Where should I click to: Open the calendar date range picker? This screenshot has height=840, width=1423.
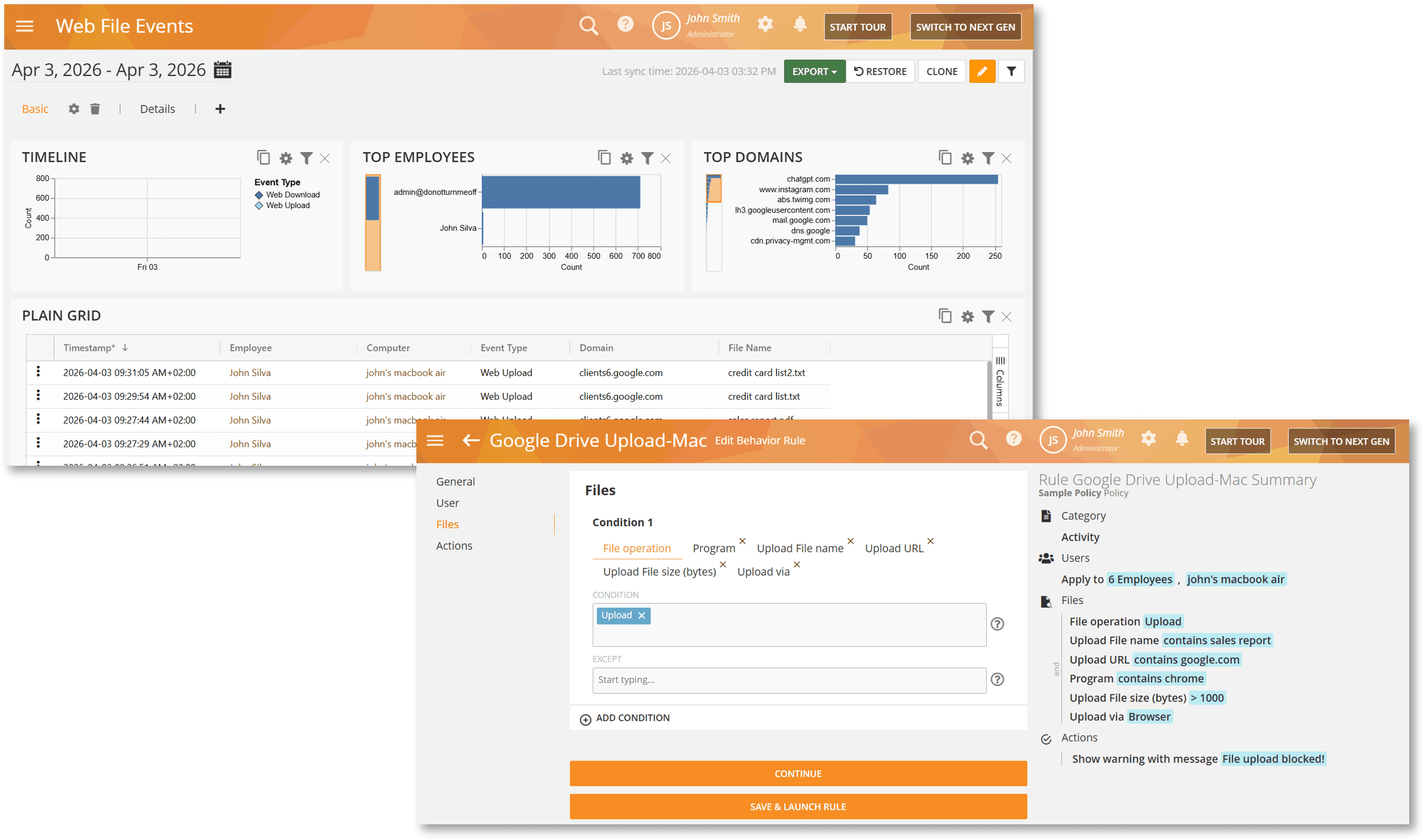(x=223, y=70)
